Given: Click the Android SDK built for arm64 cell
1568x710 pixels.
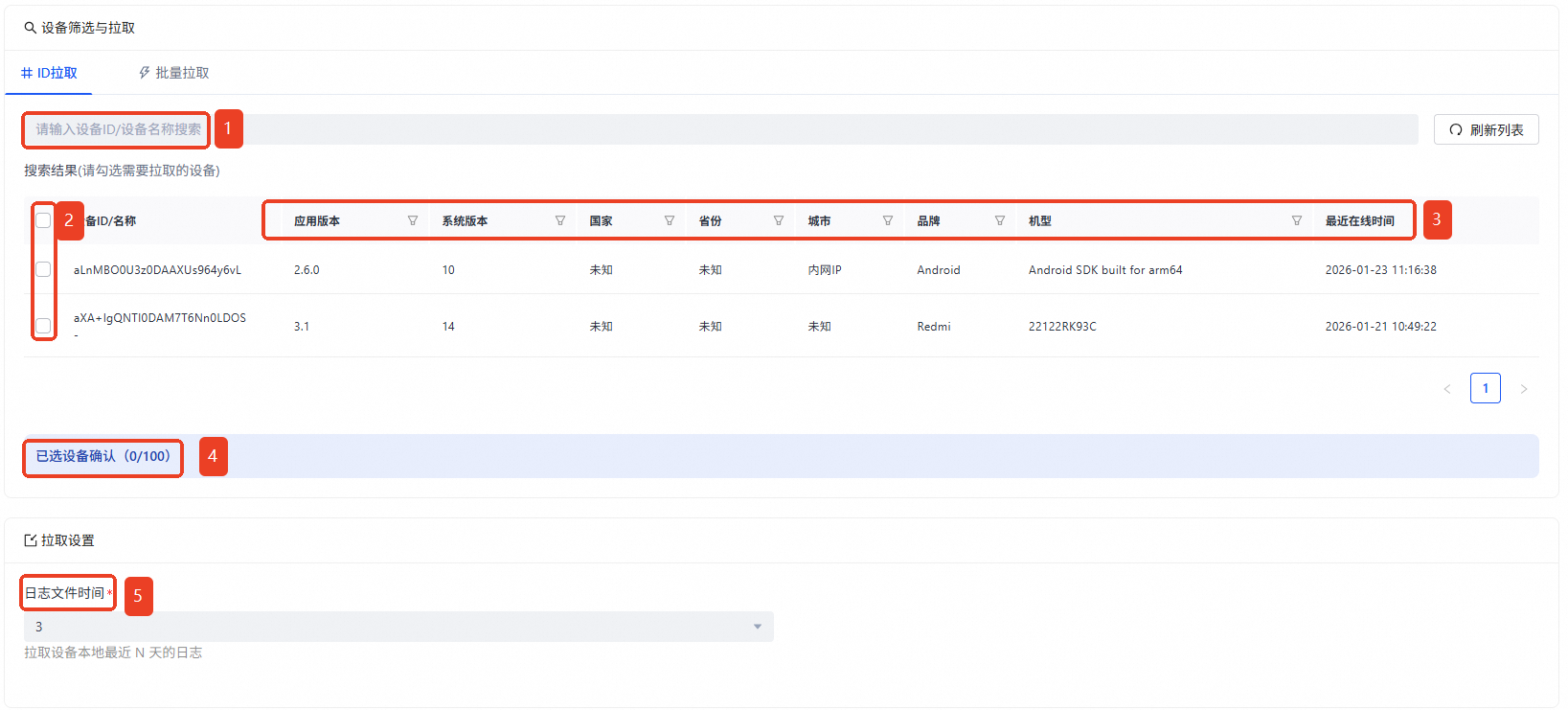Looking at the screenshot, I should coord(1105,270).
